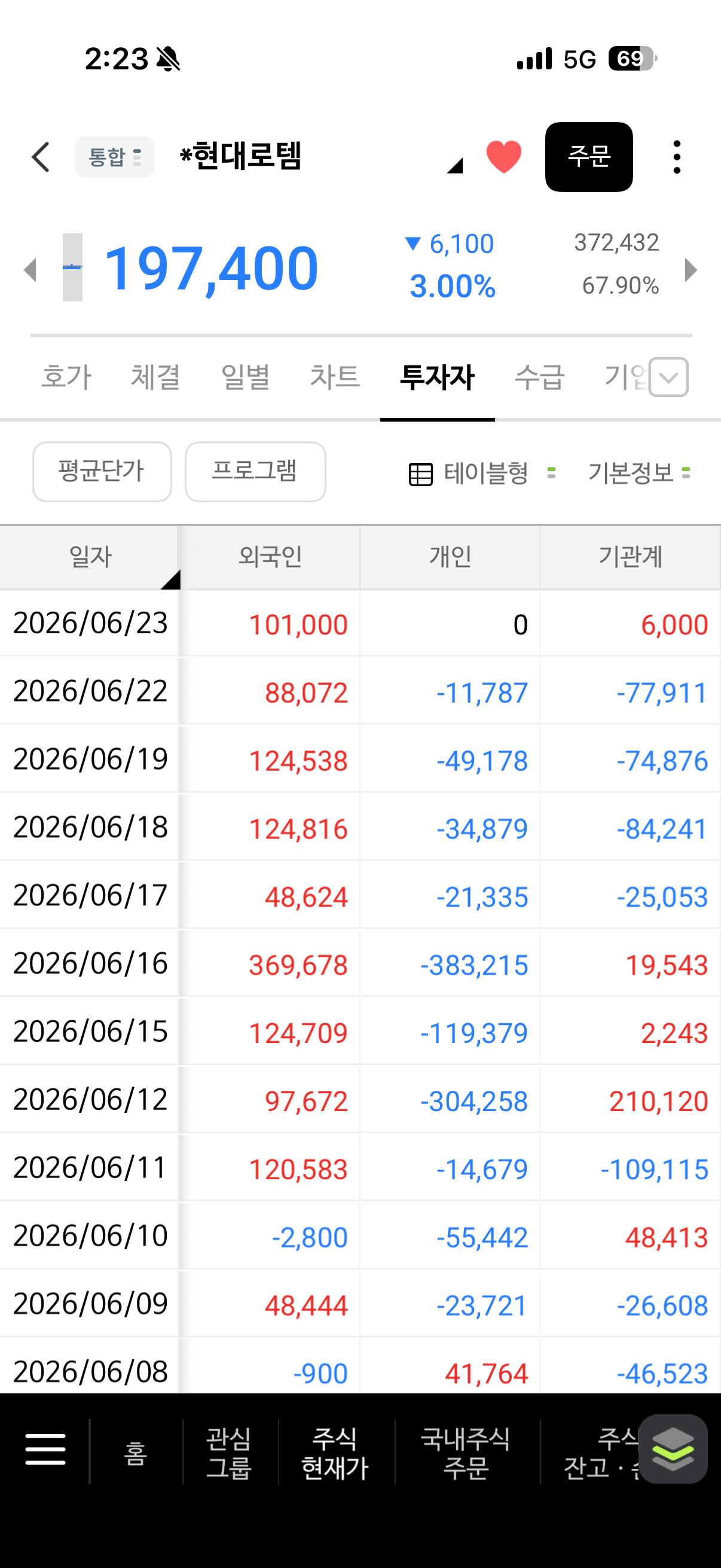Tap the 주문 order button
This screenshot has height=1568, width=721.
tap(588, 157)
